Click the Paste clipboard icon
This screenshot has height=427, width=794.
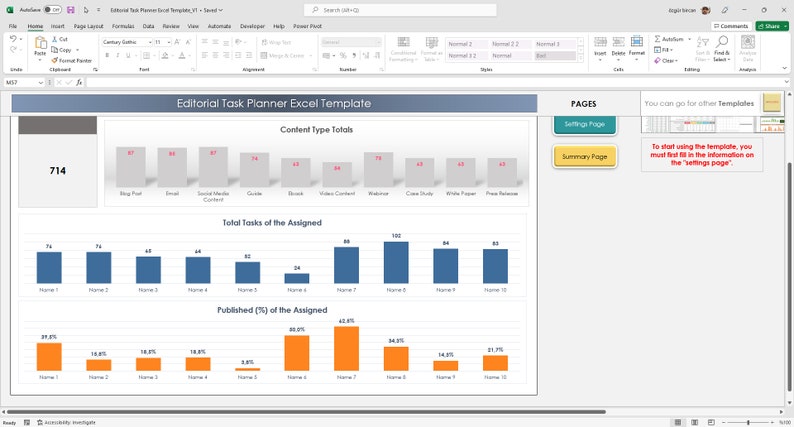tap(40, 44)
